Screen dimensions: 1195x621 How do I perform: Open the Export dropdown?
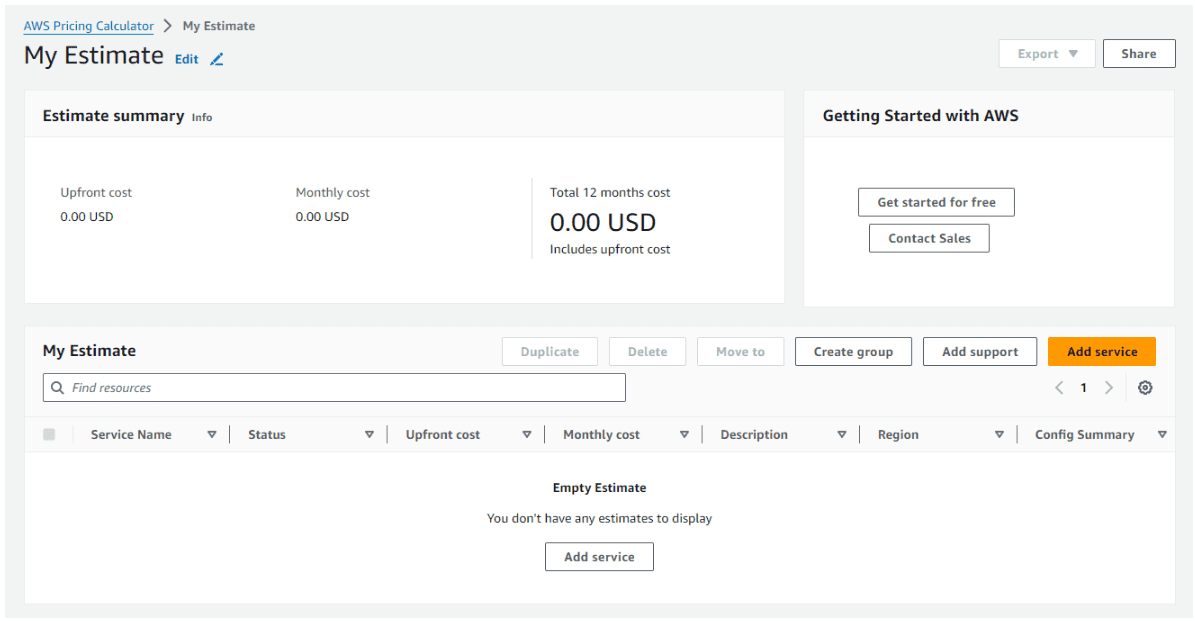(1046, 54)
